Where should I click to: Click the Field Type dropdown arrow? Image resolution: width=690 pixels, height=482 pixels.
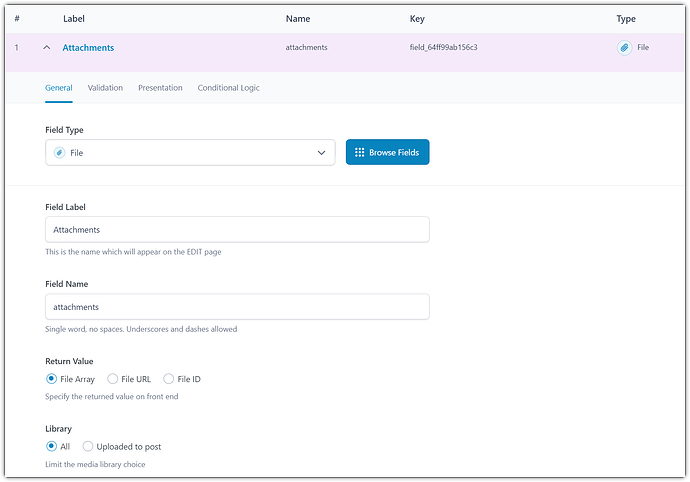point(321,153)
